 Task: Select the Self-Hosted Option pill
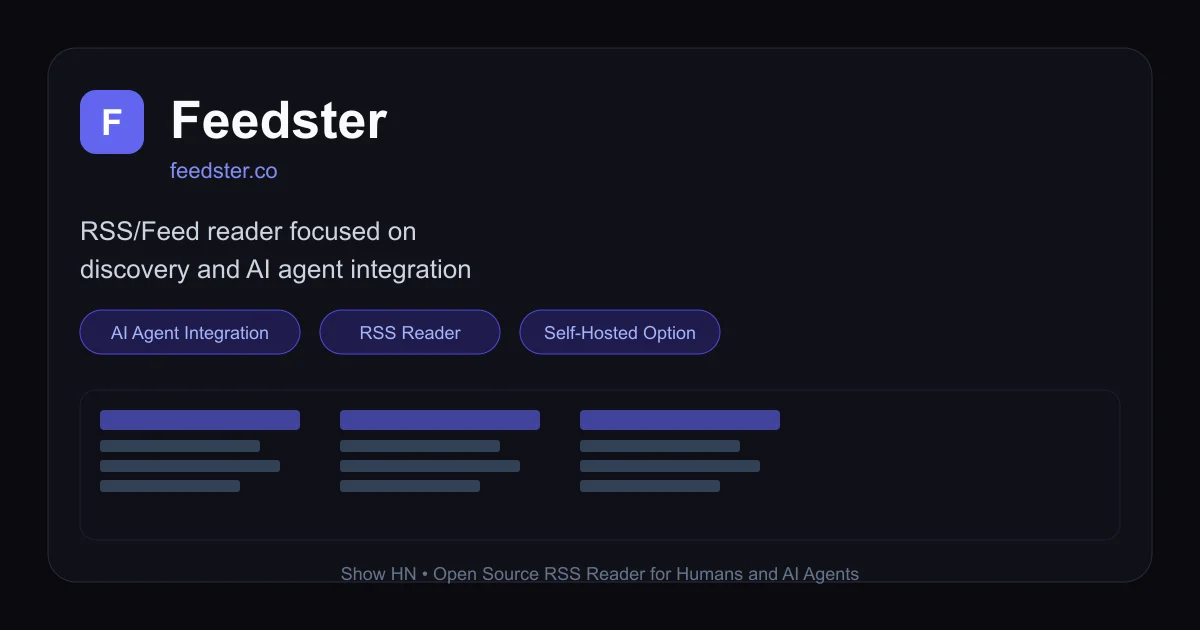(620, 332)
